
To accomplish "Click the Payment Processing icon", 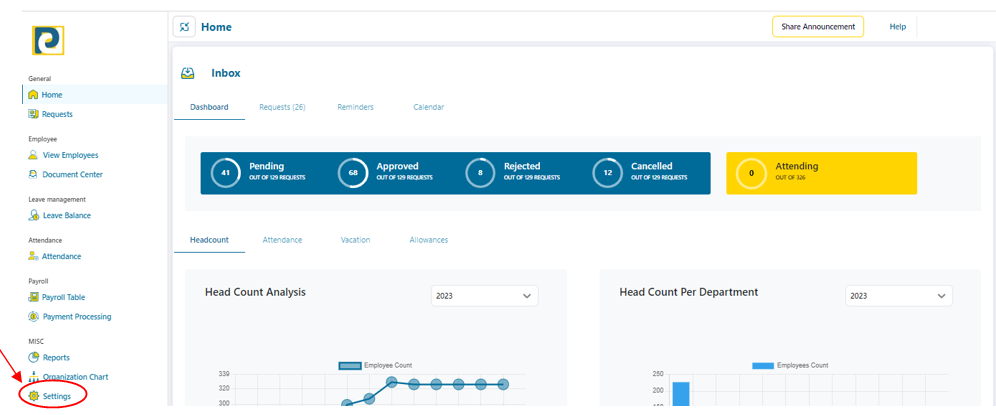I will tap(34, 317).
